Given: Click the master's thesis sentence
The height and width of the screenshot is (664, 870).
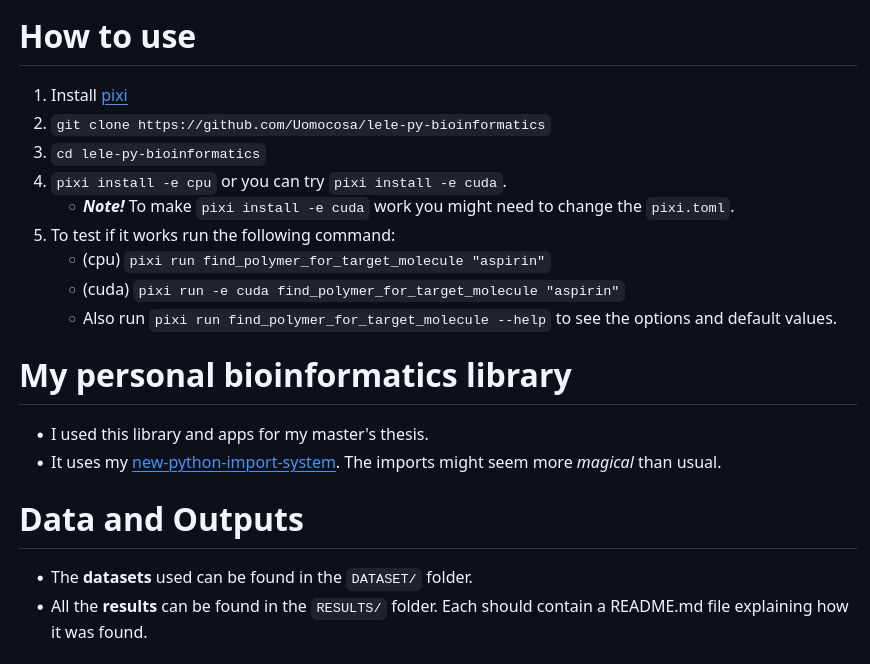Looking at the screenshot, I should click(x=239, y=435).
